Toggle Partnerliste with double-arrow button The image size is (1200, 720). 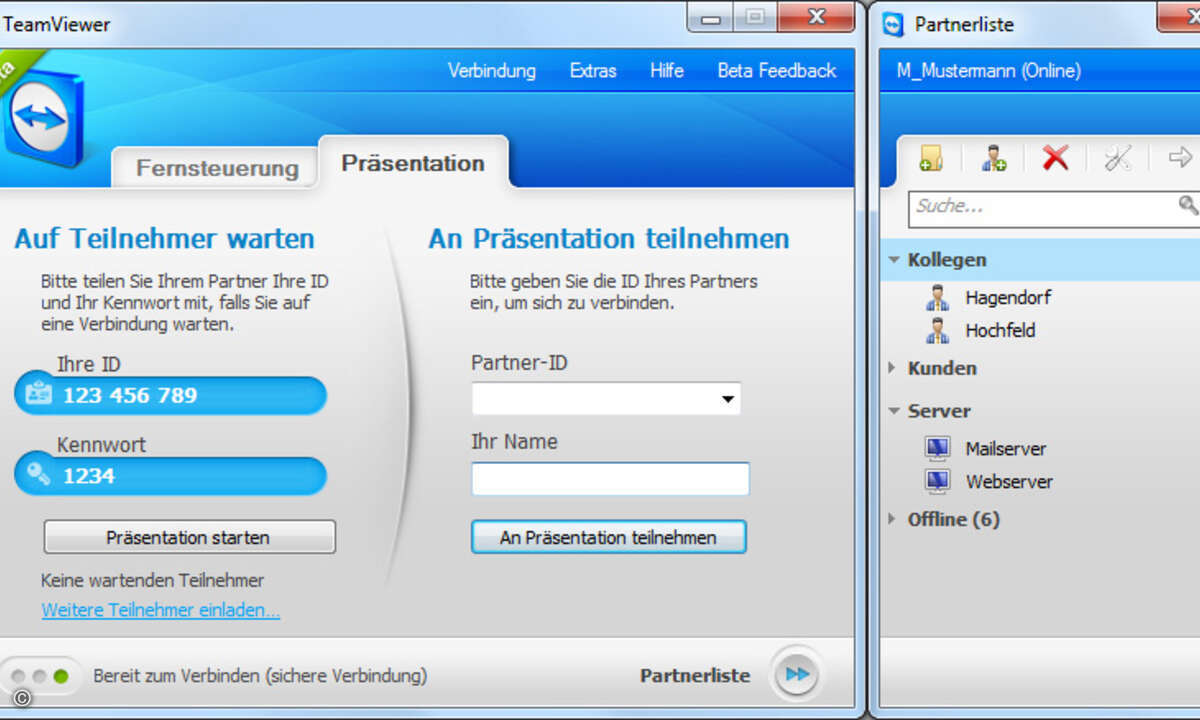tap(797, 675)
